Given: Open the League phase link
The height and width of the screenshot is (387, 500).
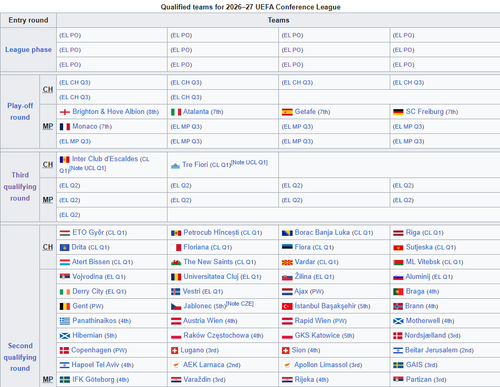Looking at the screenshot, I should point(28,49).
